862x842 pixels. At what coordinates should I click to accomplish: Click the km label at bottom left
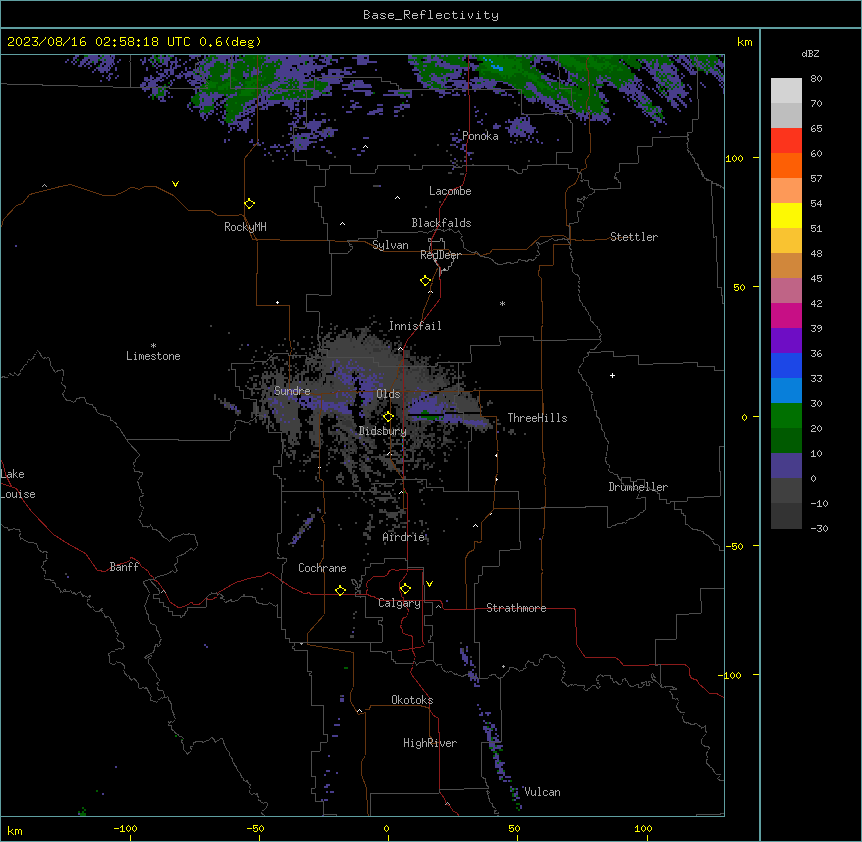tap(15, 830)
